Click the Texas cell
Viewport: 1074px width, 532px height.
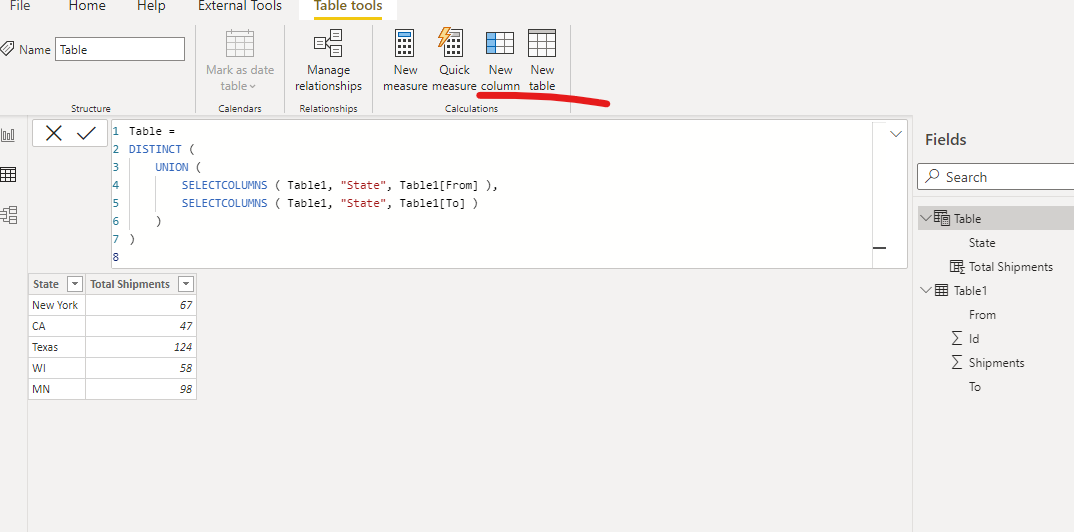[57, 347]
